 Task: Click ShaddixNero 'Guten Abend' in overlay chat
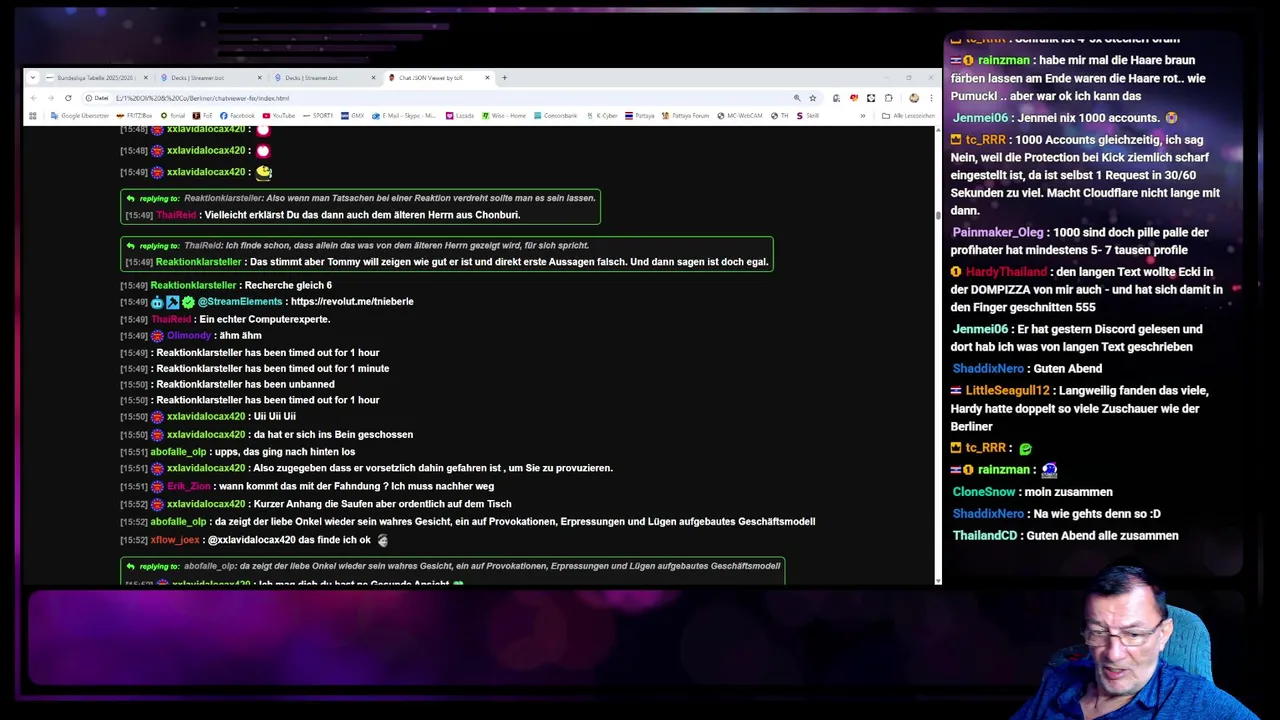click(x=1070, y=368)
